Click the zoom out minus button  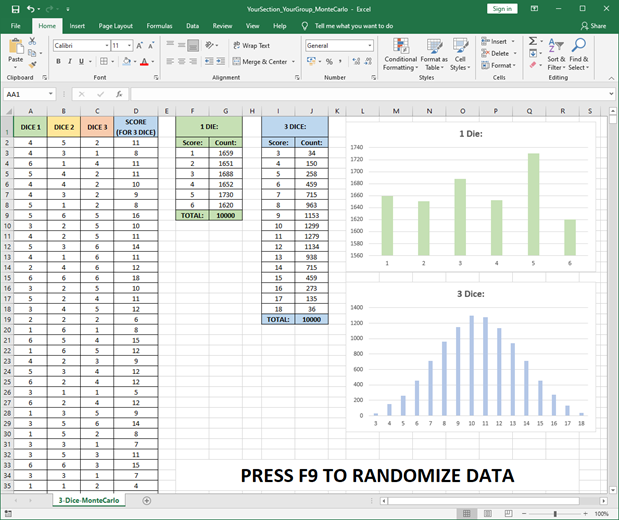[x=524, y=514]
